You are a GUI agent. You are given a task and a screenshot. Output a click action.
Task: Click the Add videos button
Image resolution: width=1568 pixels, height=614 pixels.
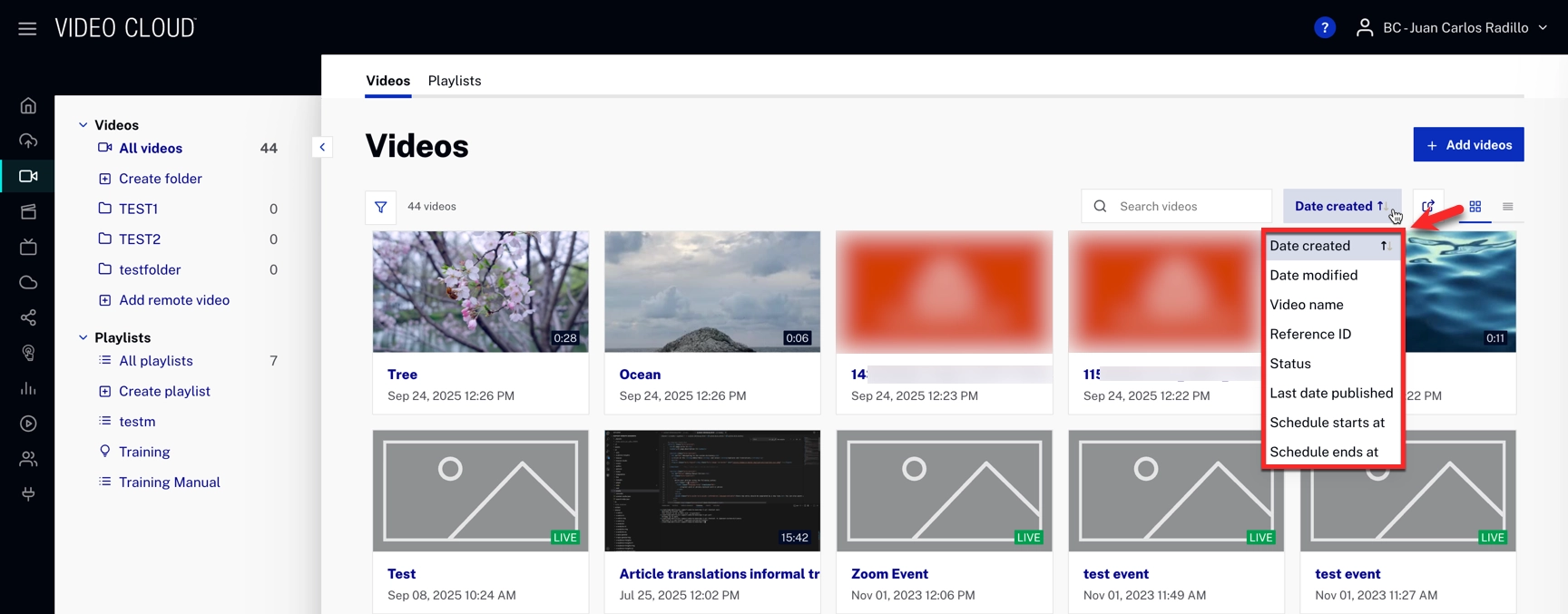(x=1467, y=145)
